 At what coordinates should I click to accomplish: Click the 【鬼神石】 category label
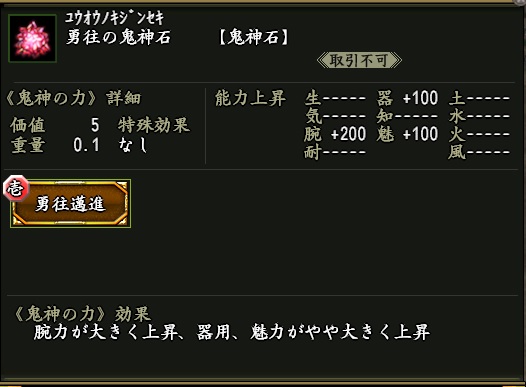tap(254, 37)
